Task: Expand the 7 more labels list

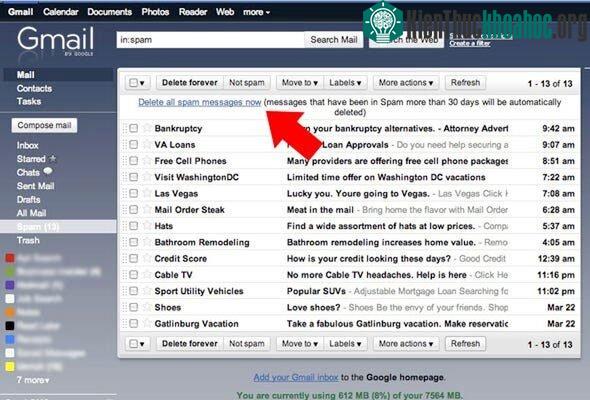Action: [x=33, y=380]
